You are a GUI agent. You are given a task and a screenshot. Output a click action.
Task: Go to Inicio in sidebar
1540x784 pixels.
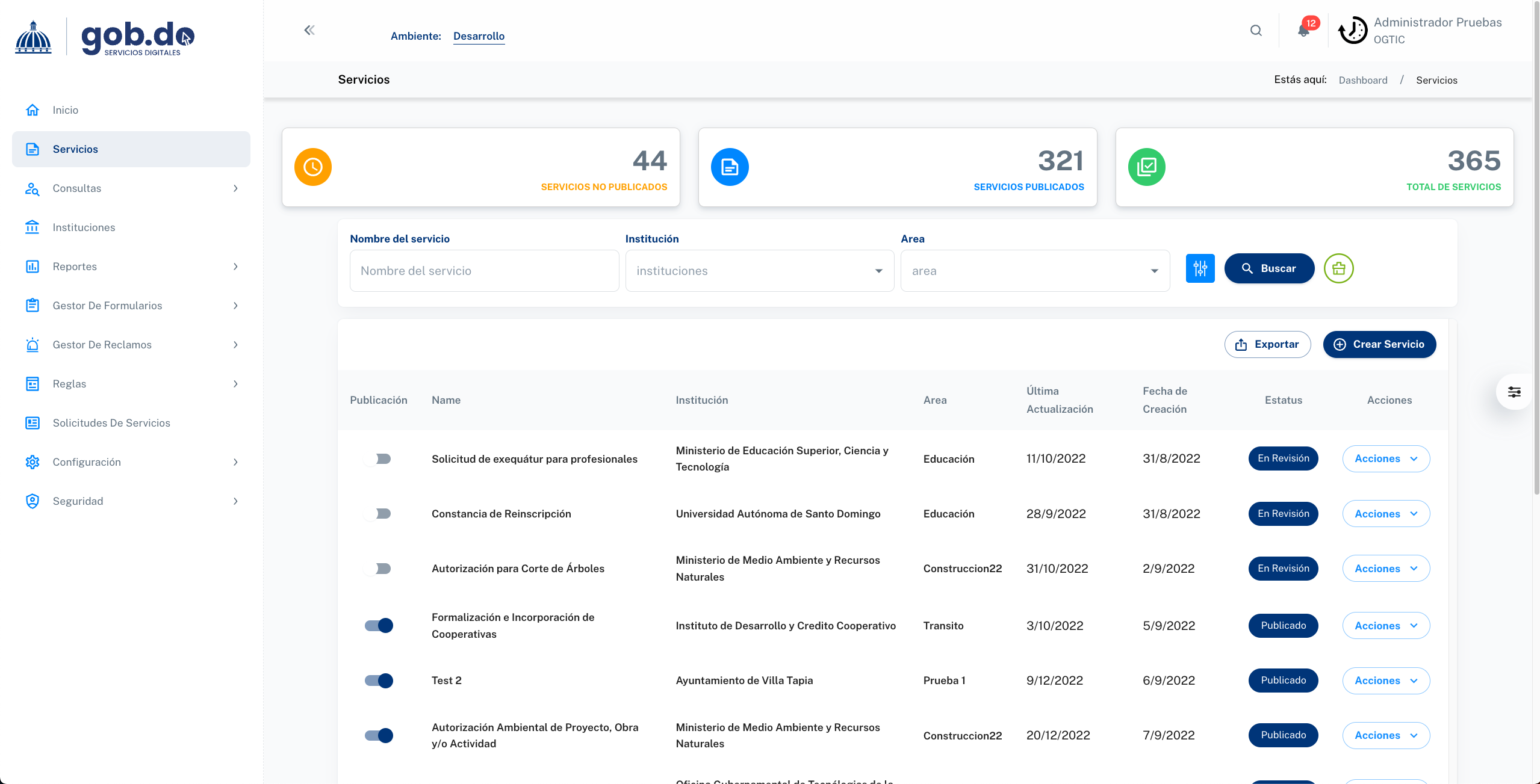coord(131,110)
